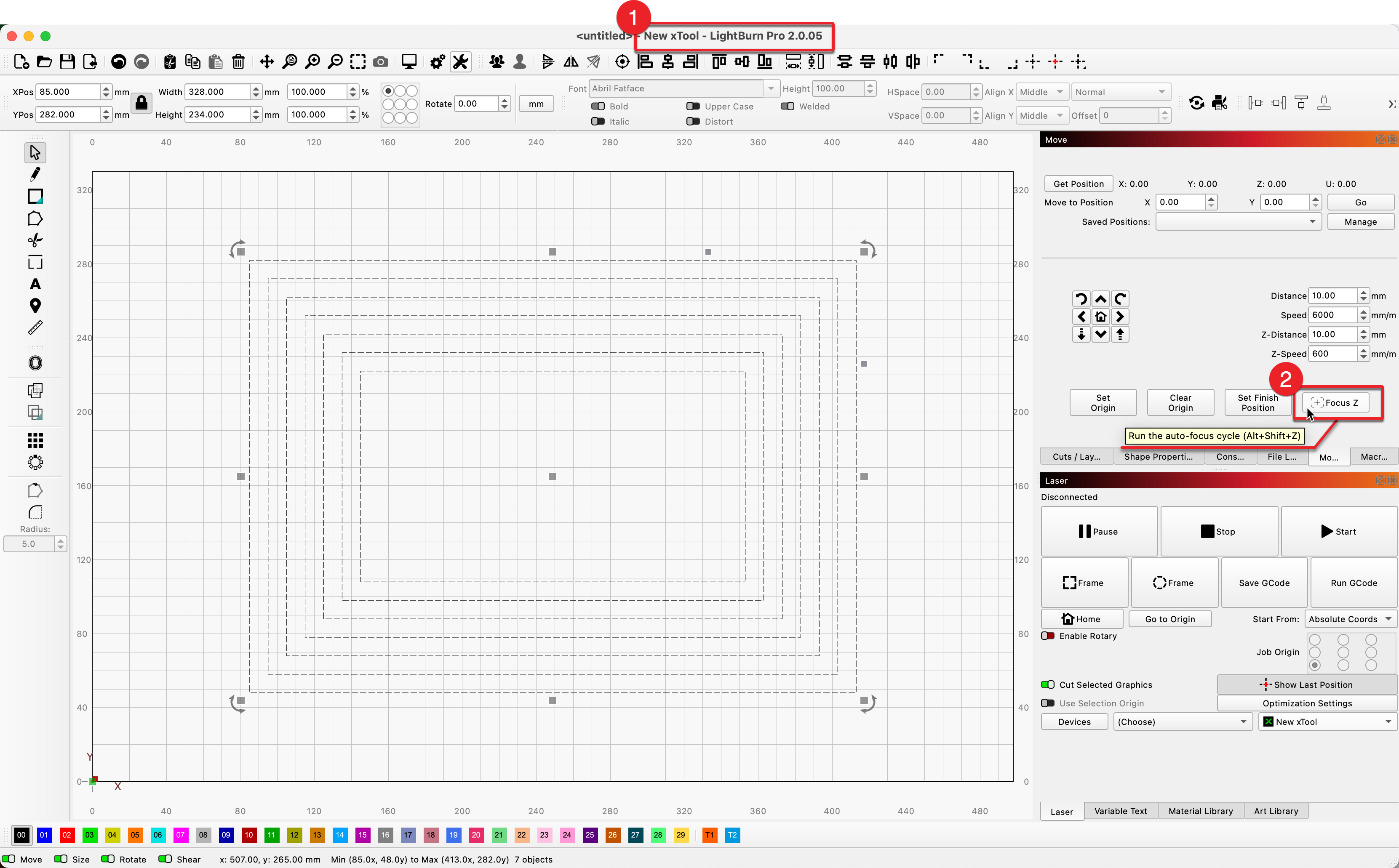Image resolution: width=1399 pixels, height=868 pixels.
Task: Open the Start From dropdown
Action: pyautogui.click(x=1350, y=619)
